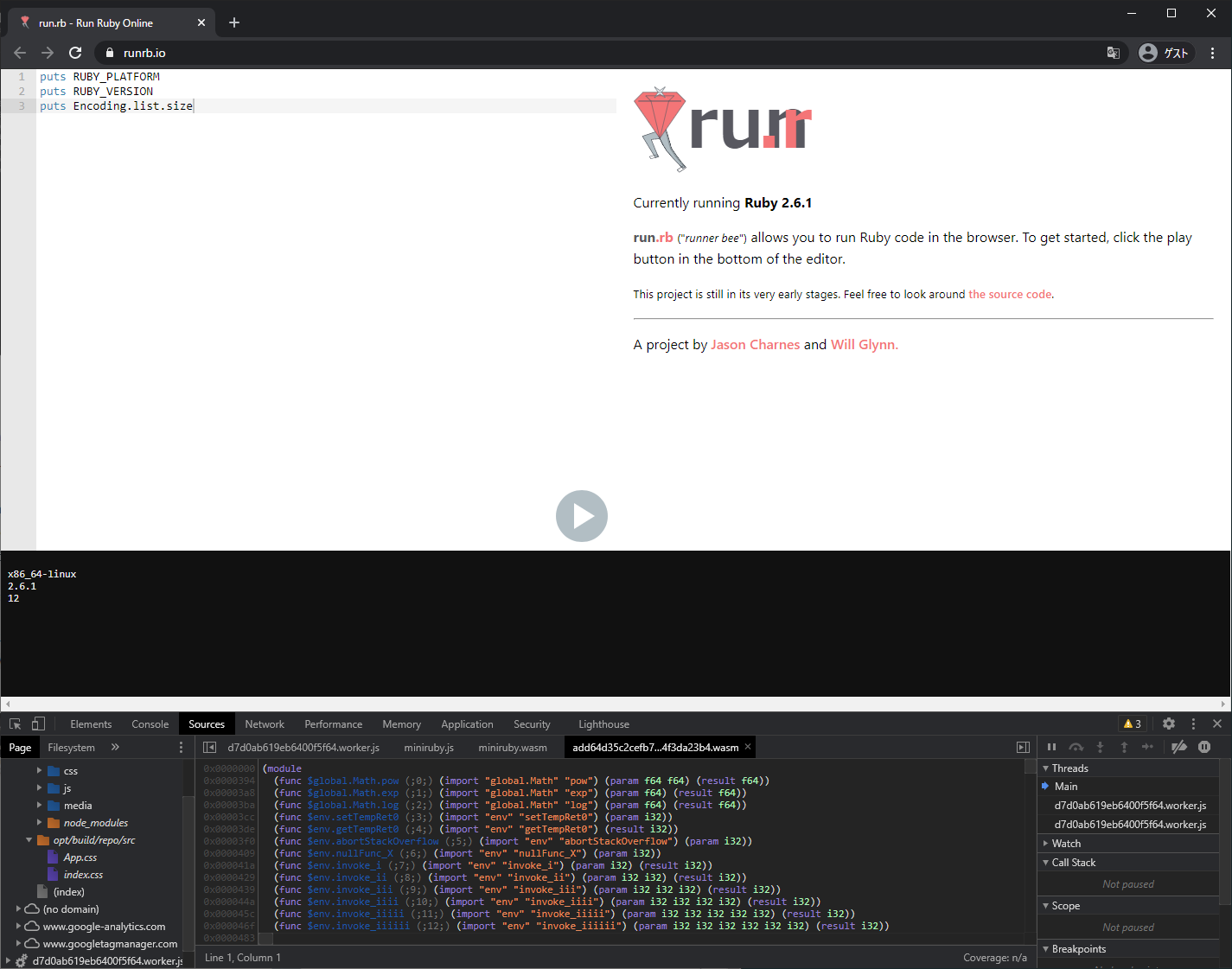Show more navigator tabs via chevron
The height and width of the screenshot is (969, 1232).
(115, 747)
